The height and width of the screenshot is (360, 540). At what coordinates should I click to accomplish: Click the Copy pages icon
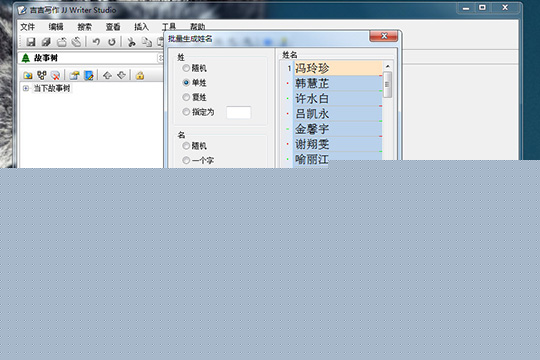pyautogui.click(x=147, y=42)
